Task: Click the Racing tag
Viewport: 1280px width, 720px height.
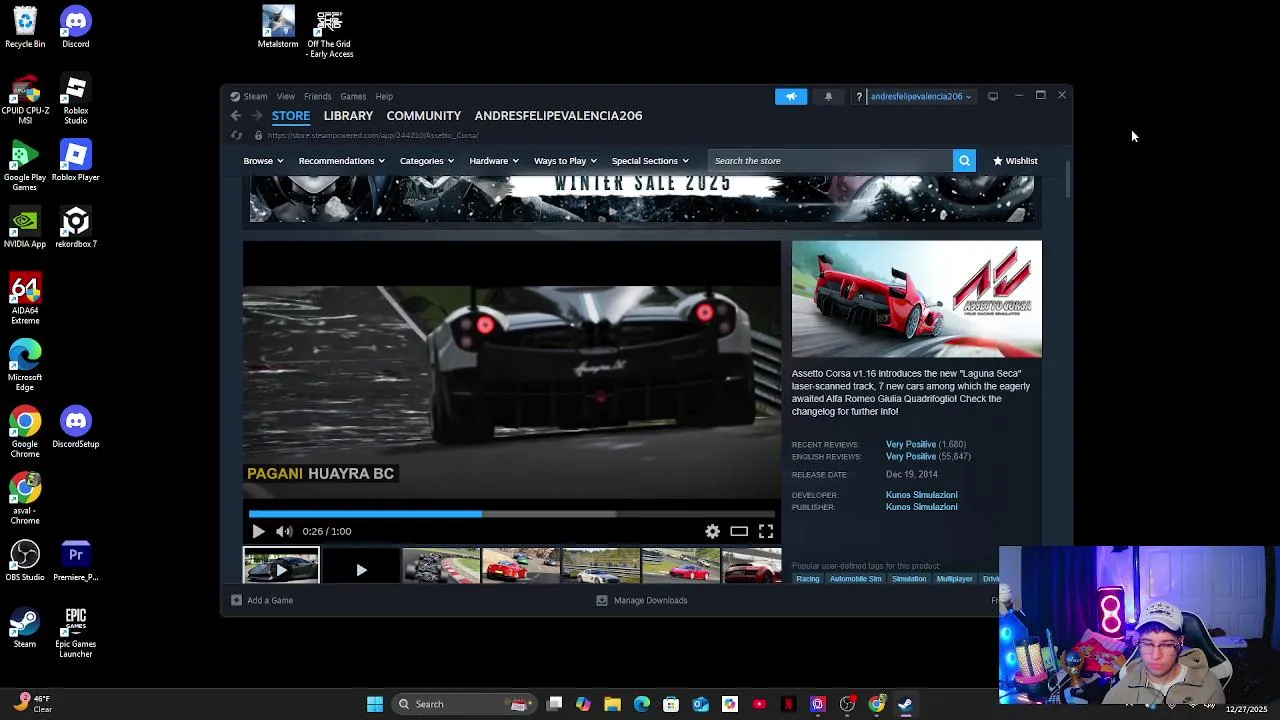Action: [x=807, y=579]
